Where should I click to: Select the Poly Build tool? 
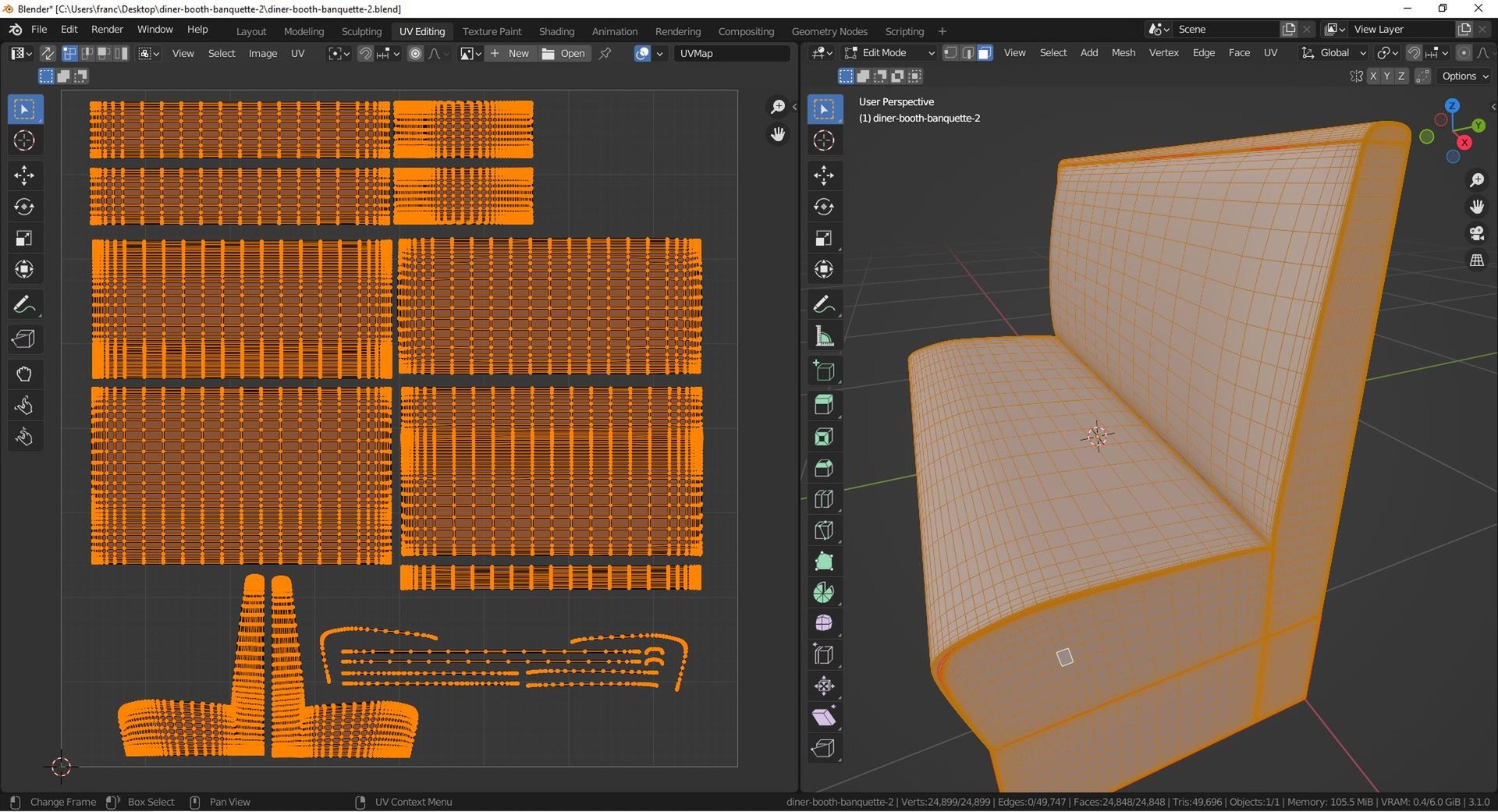tap(824, 562)
